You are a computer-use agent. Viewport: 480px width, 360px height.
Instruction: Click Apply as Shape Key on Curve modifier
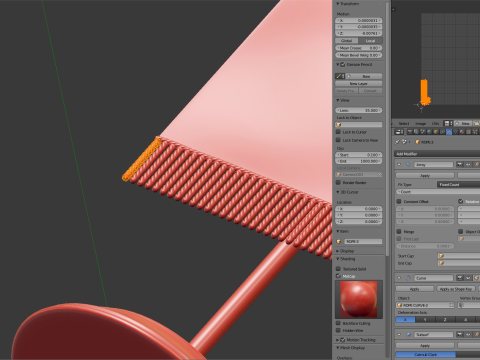coord(456,289)
